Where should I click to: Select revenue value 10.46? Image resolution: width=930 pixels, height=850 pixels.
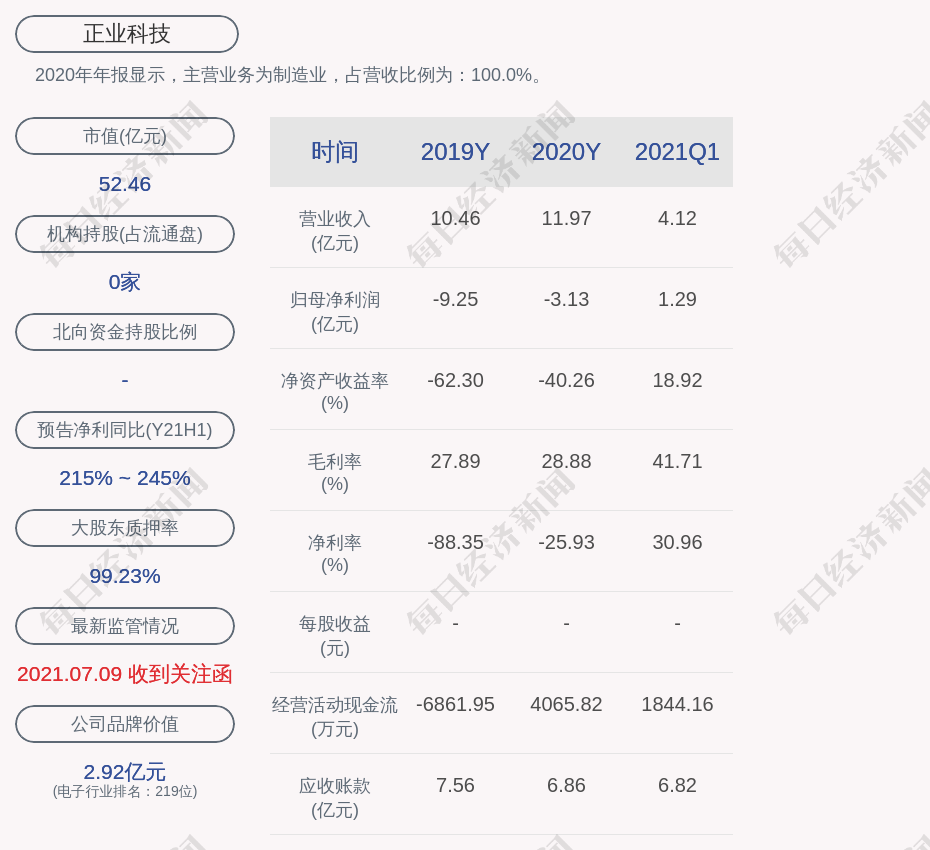(x=455, y=218)
